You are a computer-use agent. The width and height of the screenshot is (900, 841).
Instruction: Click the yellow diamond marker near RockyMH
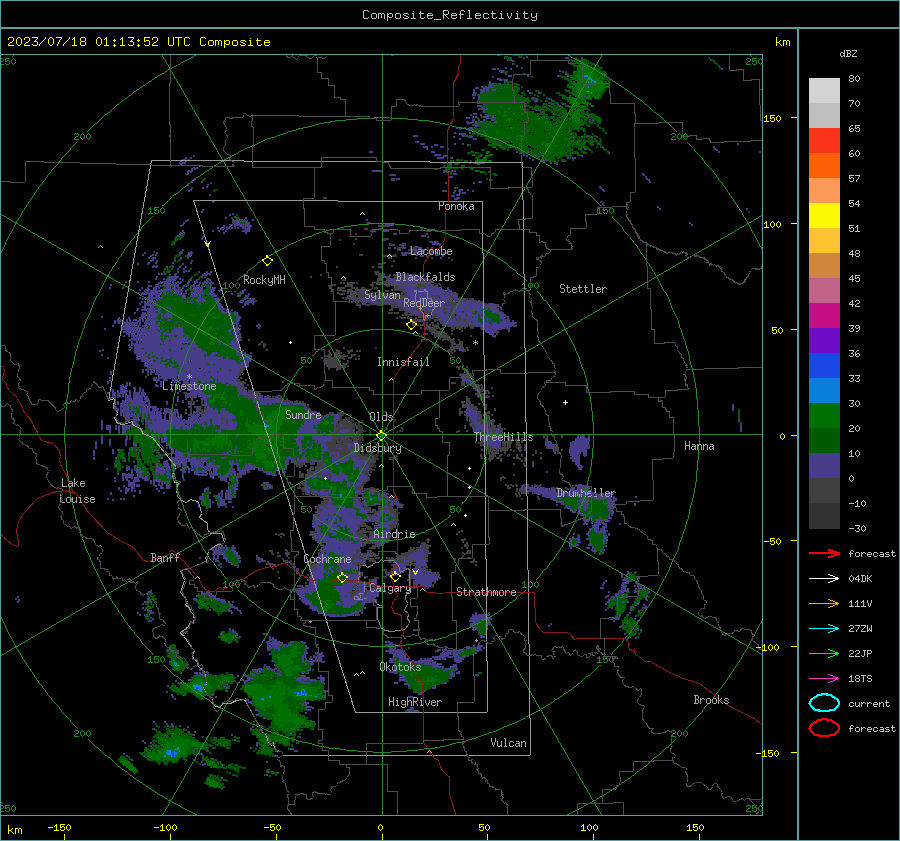(x=267, y=261)
